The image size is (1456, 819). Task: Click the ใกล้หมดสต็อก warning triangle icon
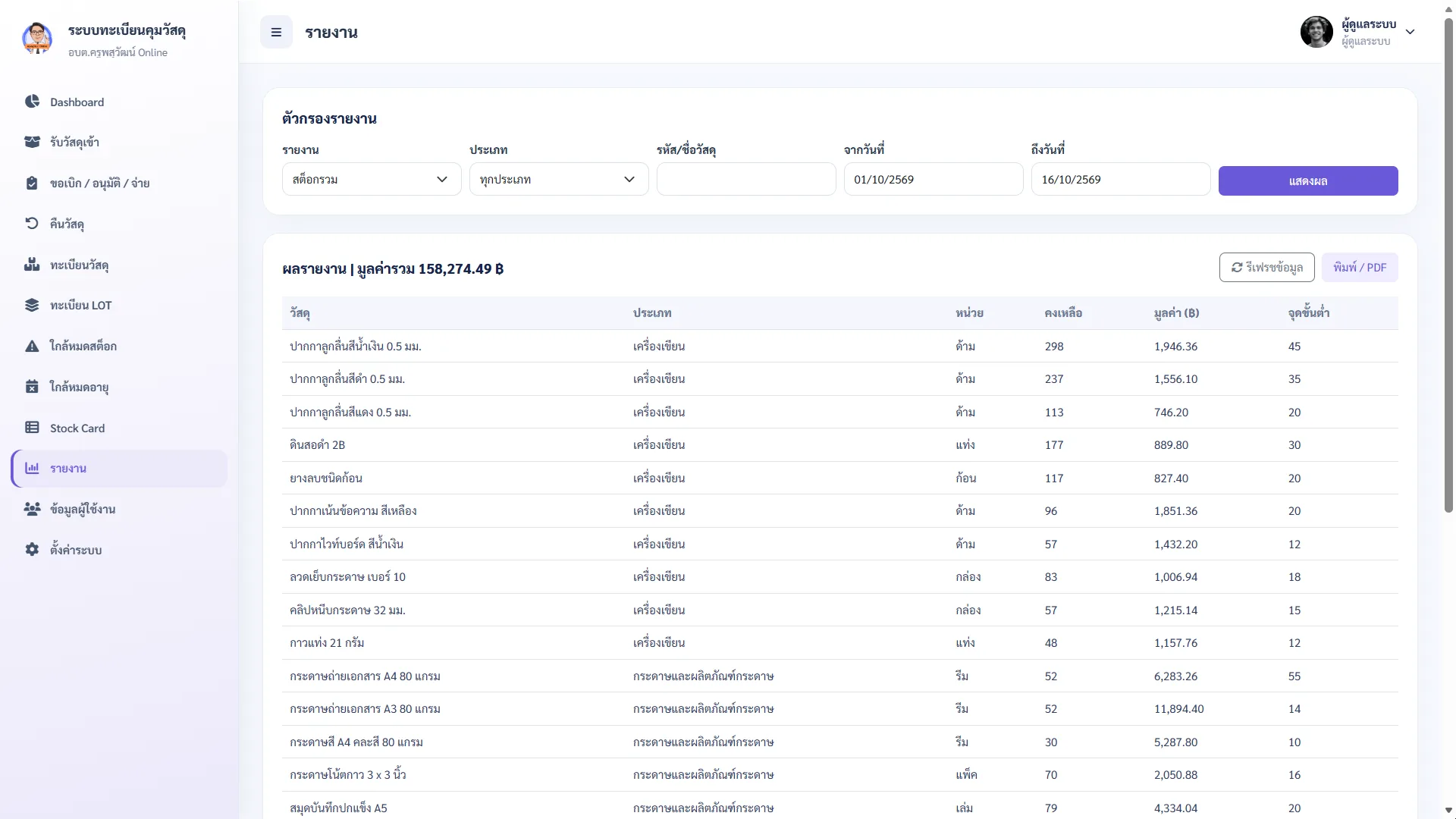tap(32, 346)
